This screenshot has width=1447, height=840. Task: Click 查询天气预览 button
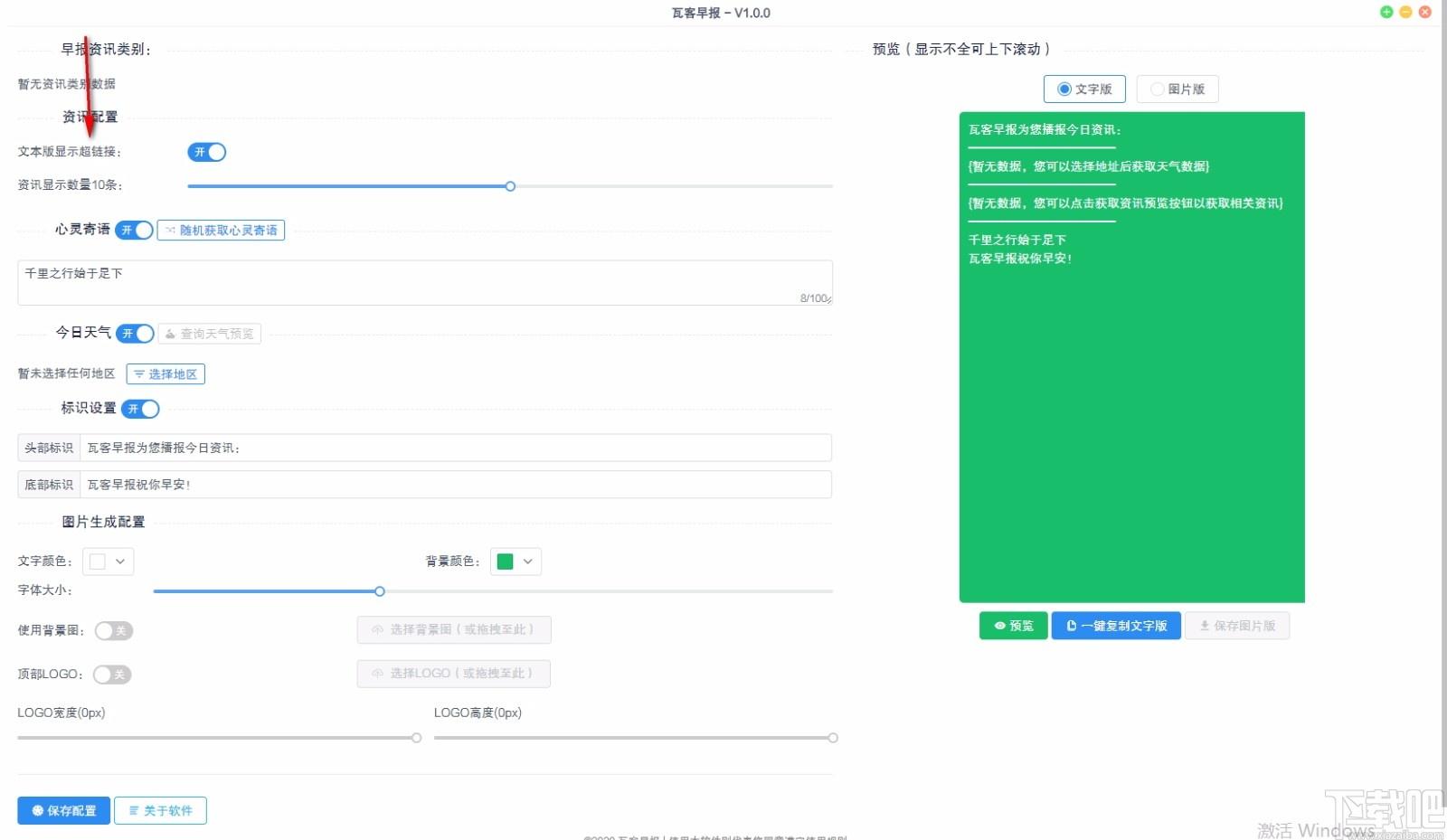pos(210,334)
